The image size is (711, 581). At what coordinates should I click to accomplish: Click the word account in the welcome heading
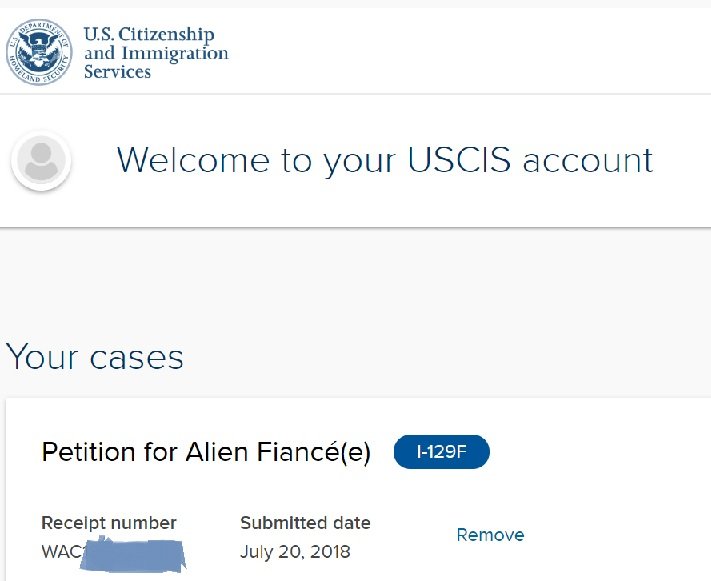coord(588,161)
